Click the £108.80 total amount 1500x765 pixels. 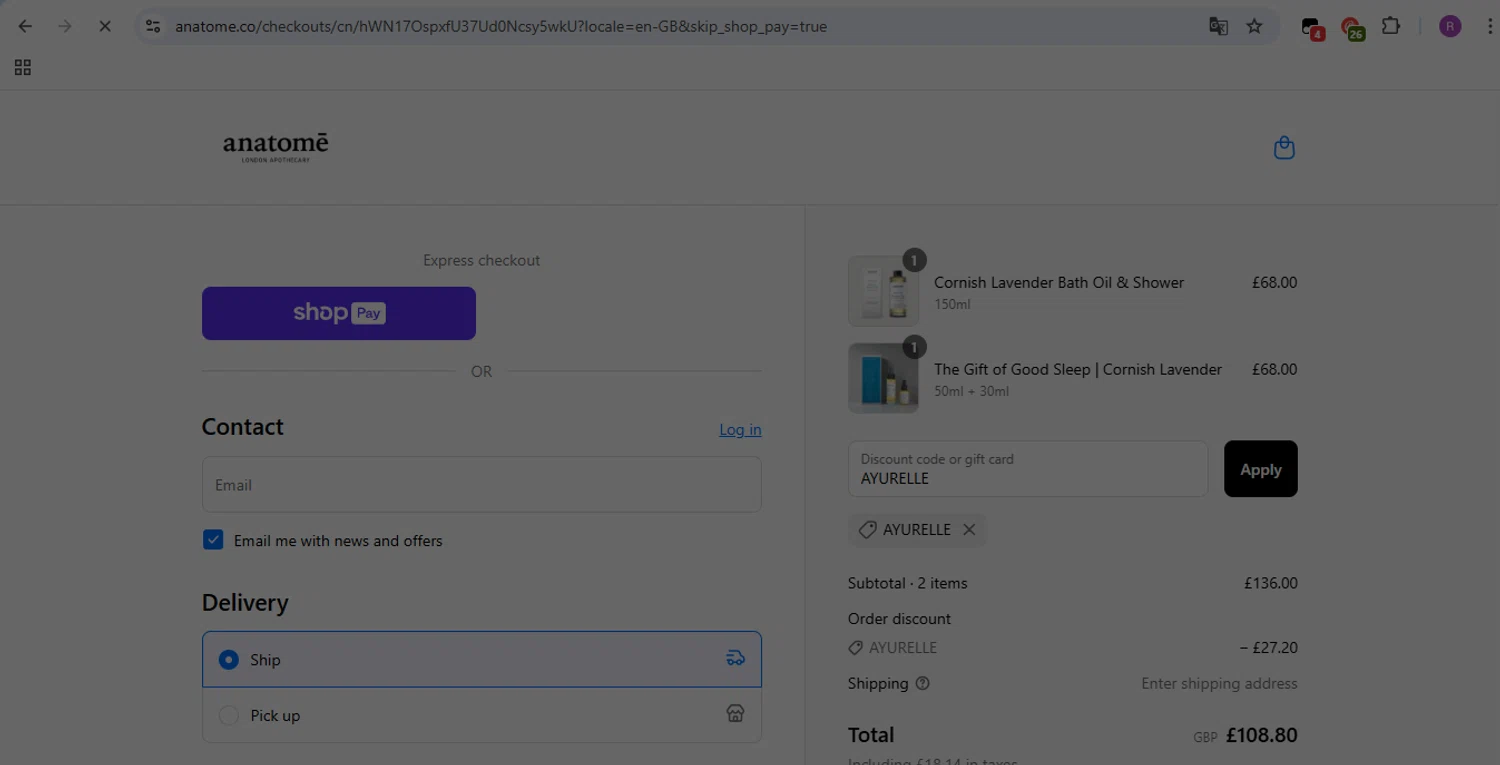coord(1262,735)
